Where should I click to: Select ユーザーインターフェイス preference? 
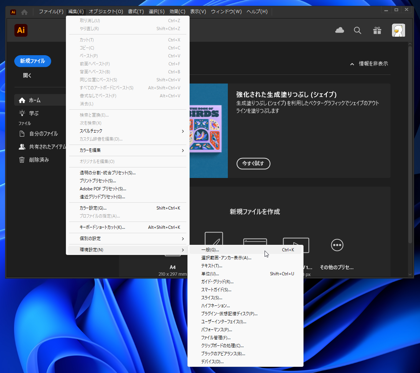pos(246,322)
